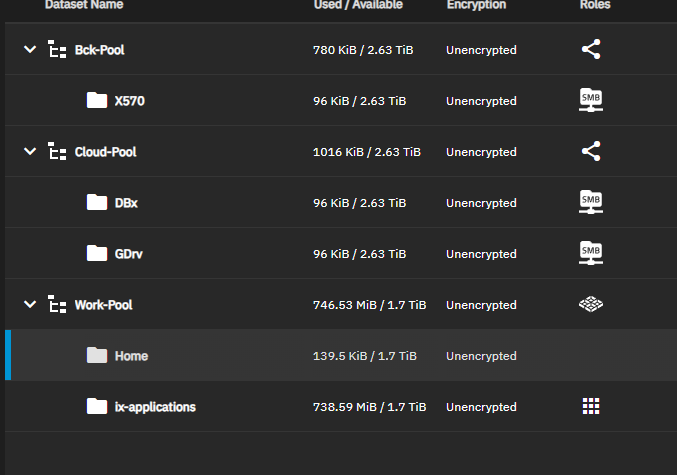The height and width of the screenshot is (475, 677).
Task: Click the Used / Available column header
Action: (358, 5)
